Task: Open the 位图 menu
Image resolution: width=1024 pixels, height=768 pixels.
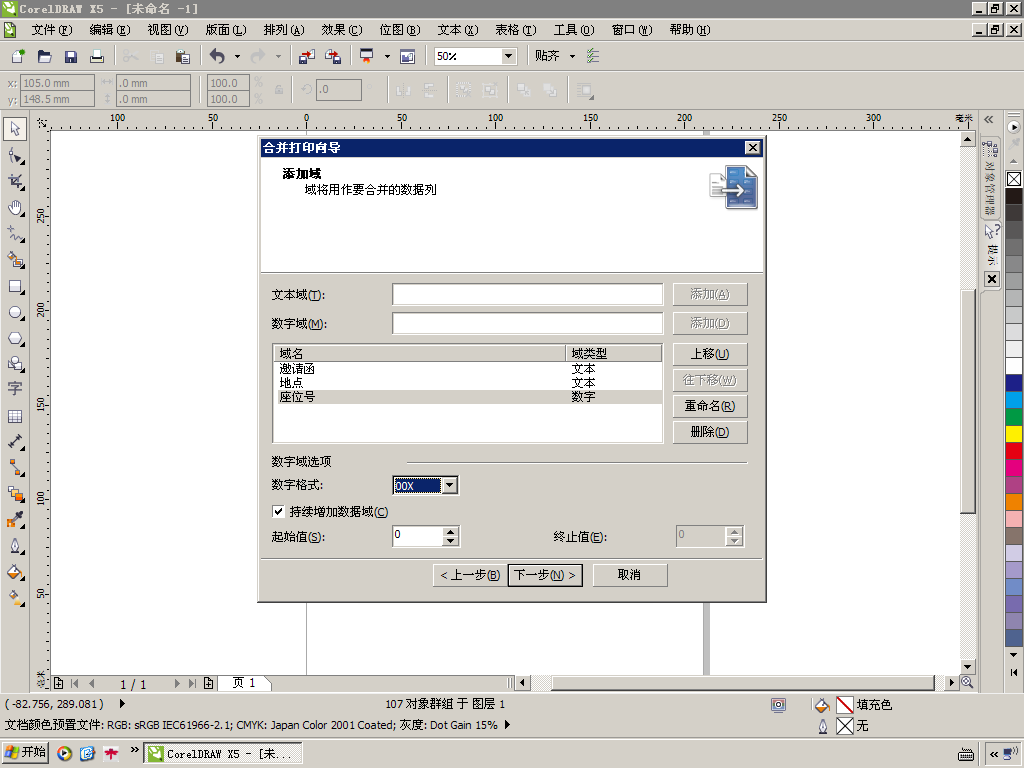Action: [x=400, y=30]
